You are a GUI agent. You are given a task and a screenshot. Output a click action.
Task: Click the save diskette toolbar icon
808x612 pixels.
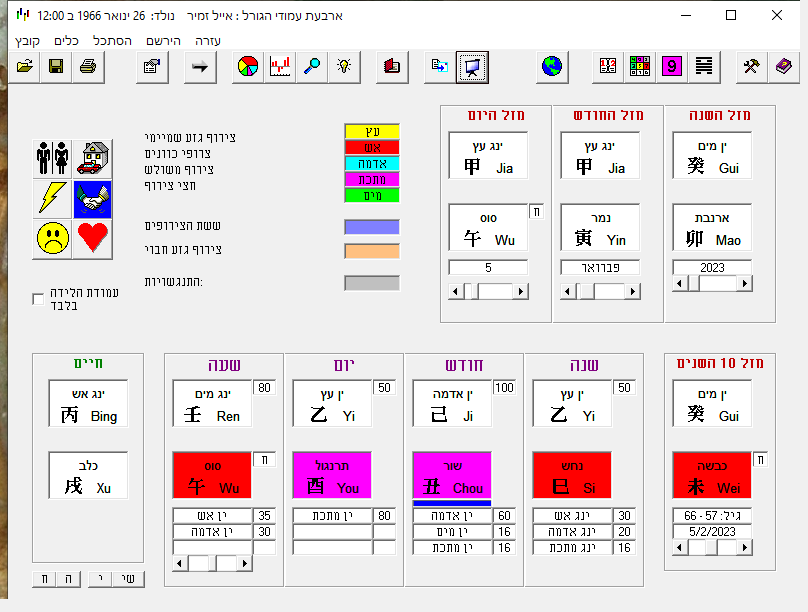pos(56,67)
